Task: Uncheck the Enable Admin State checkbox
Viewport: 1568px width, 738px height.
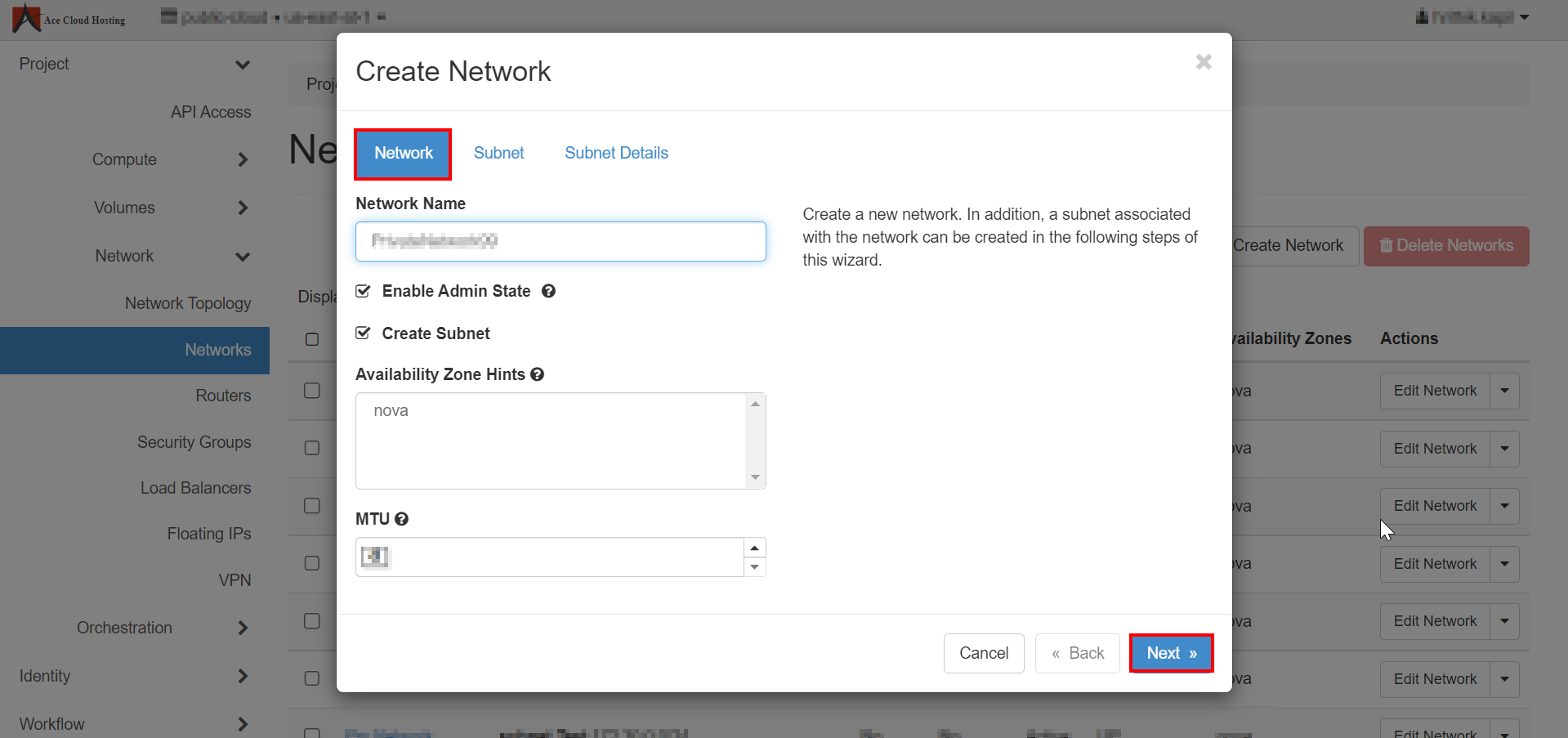Action: tap(364, 291)
